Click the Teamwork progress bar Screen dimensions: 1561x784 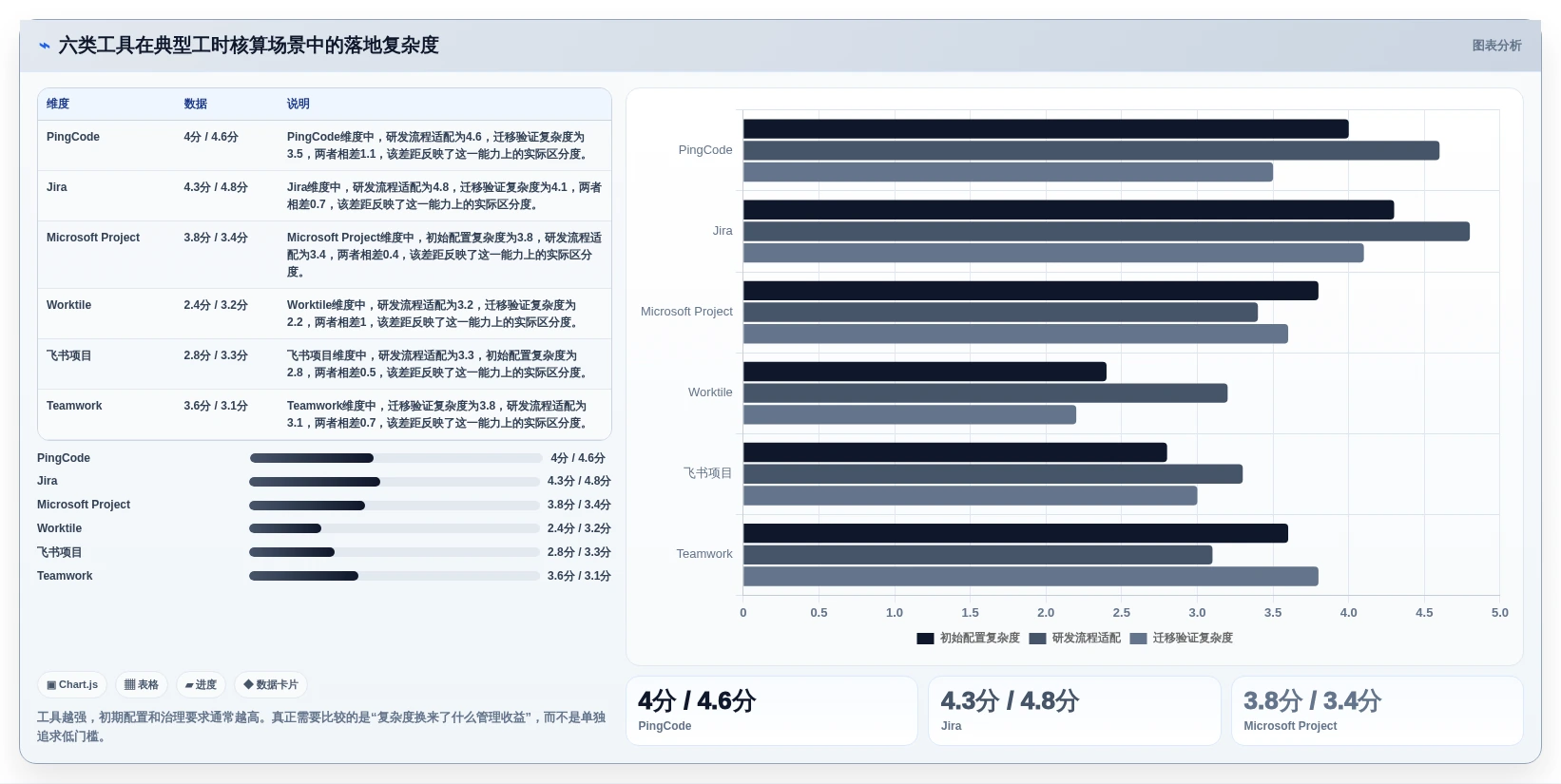(x=395, y=576)
